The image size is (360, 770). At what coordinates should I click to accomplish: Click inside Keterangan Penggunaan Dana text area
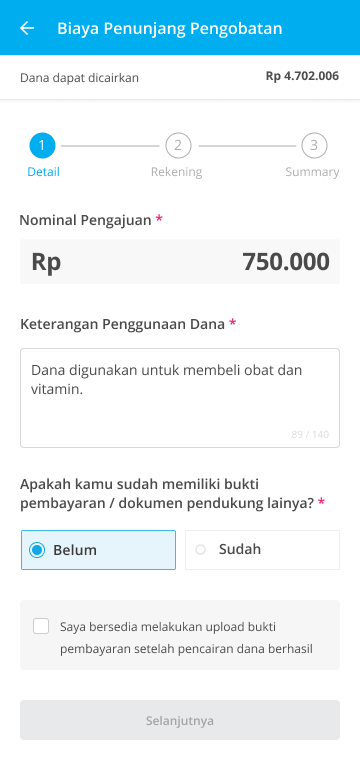(x=180, y=398)
